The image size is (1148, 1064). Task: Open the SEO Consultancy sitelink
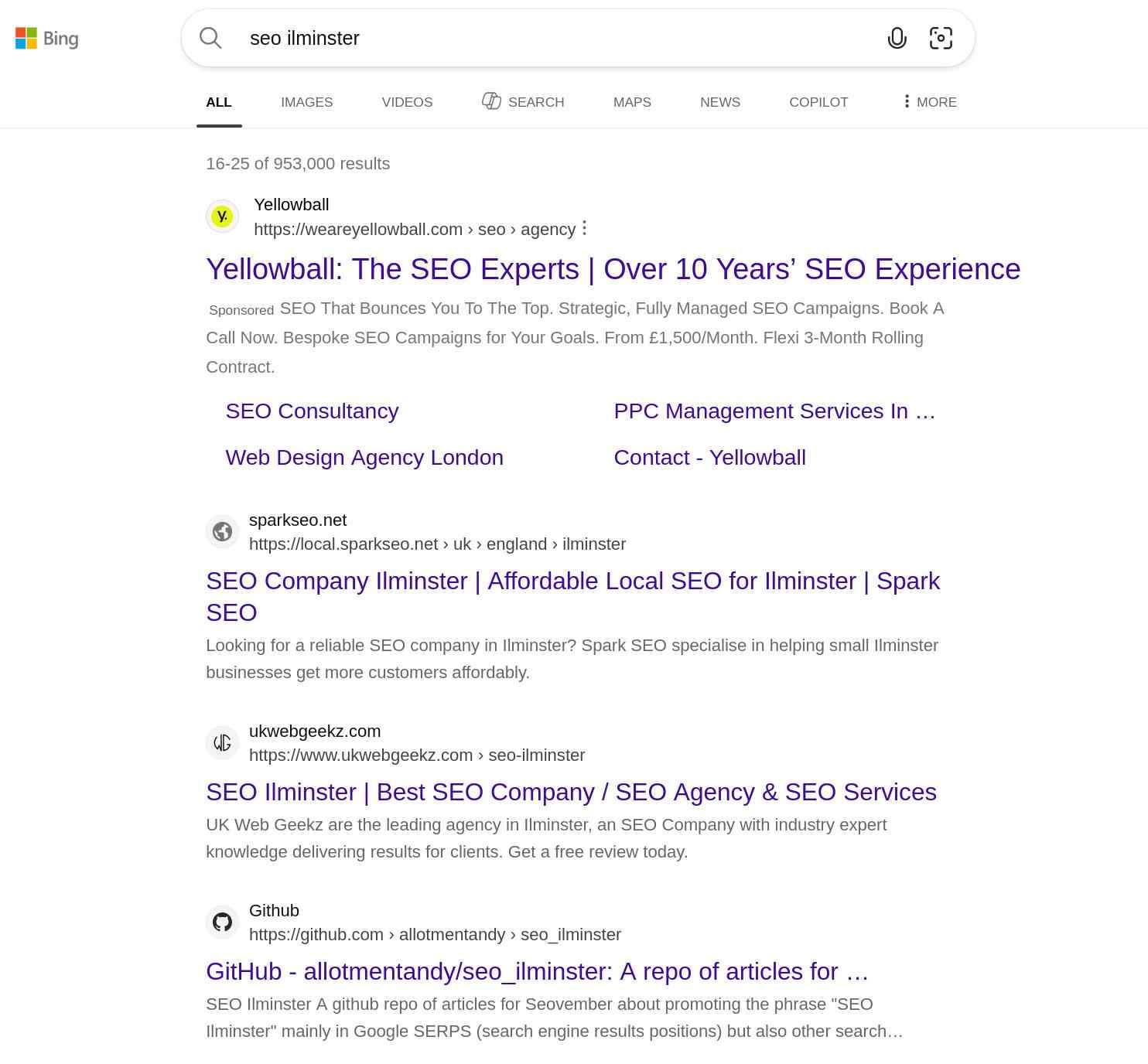coord(312,411)
